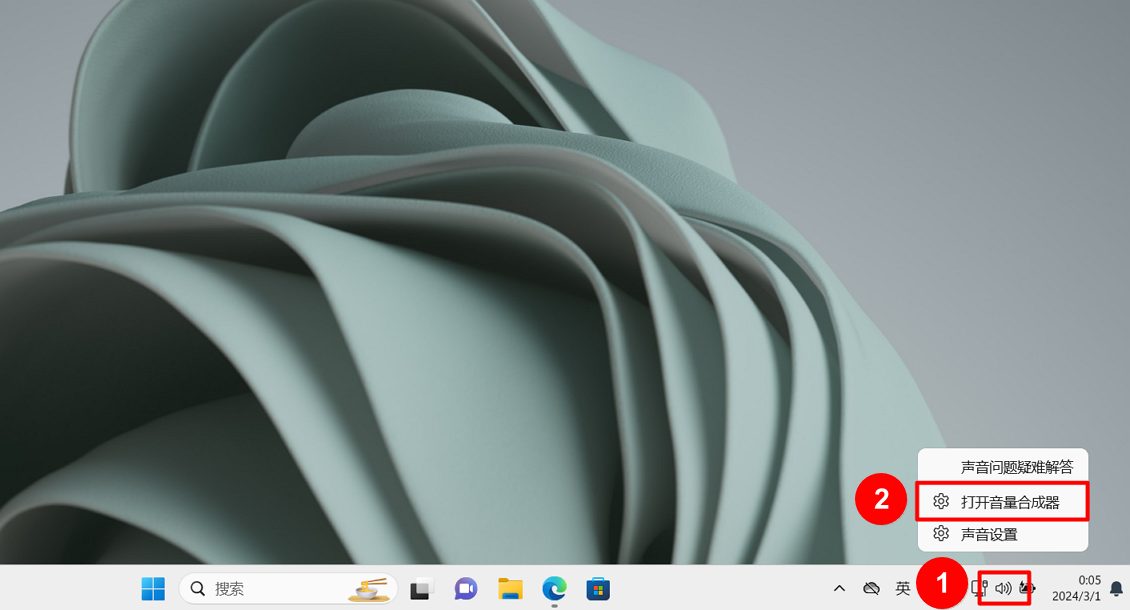Open the clock and date flyout
Image resolution: width=1130 pixels, height=610 pixels.
(x=1074, y=589)
